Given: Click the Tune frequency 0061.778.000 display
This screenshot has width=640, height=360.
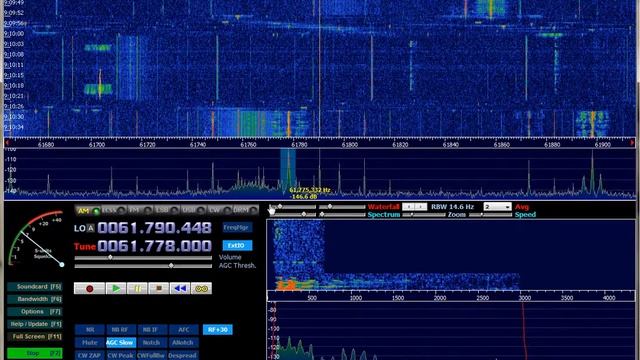Looking at the screenshot, I should (x=155, y=246).
